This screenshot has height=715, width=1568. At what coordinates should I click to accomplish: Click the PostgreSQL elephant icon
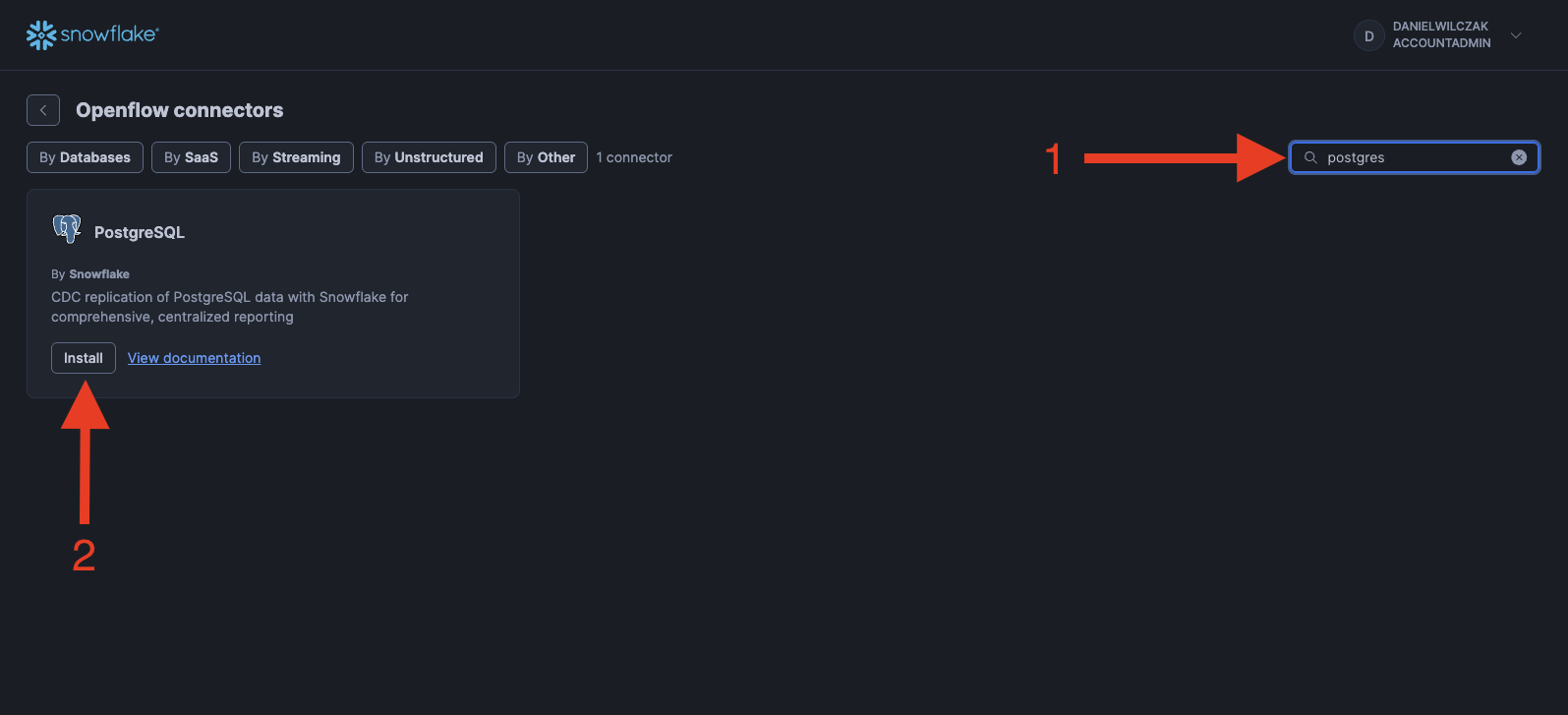tap(67, 229)
